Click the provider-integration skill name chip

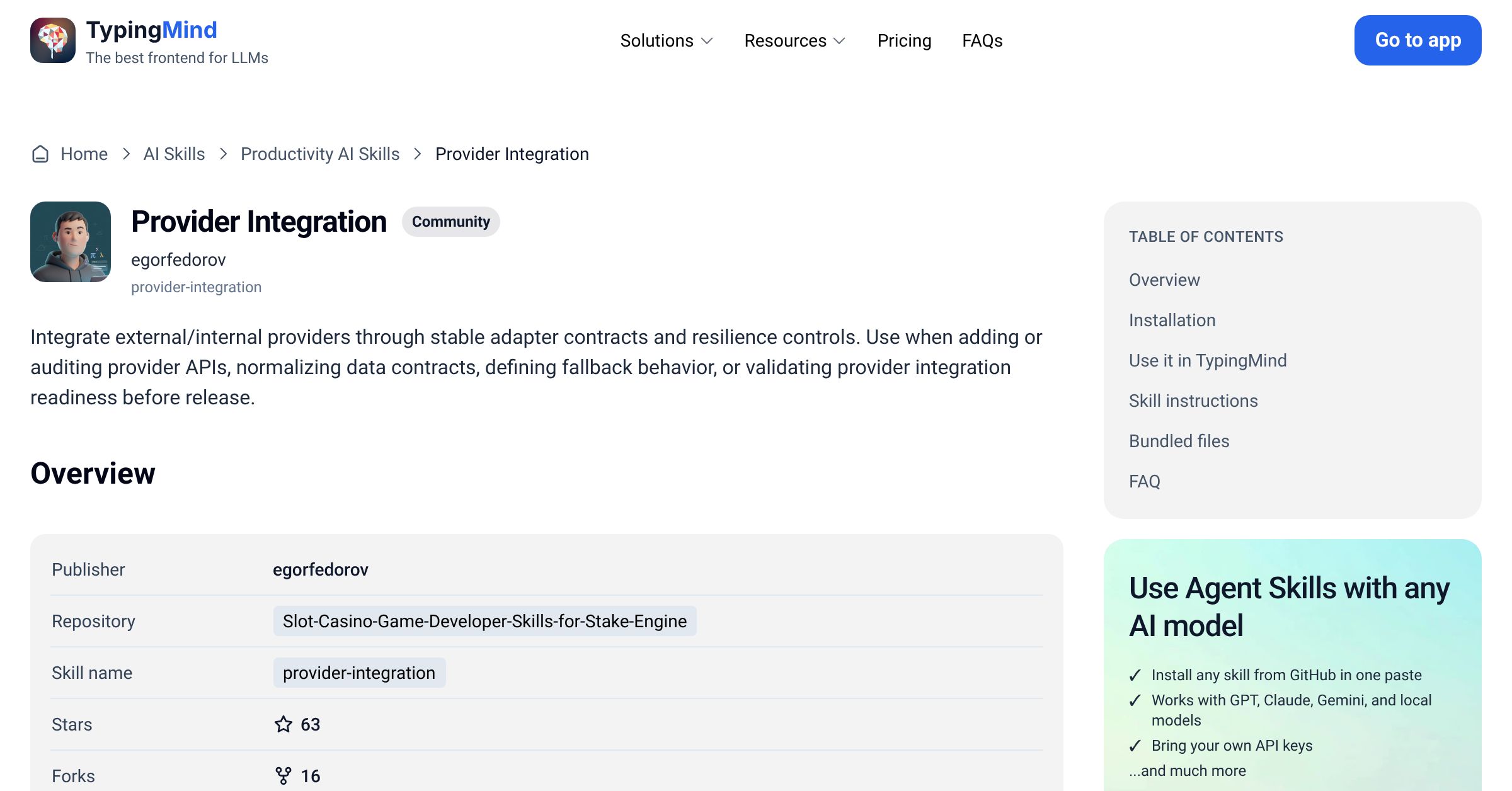pos(359,673)
